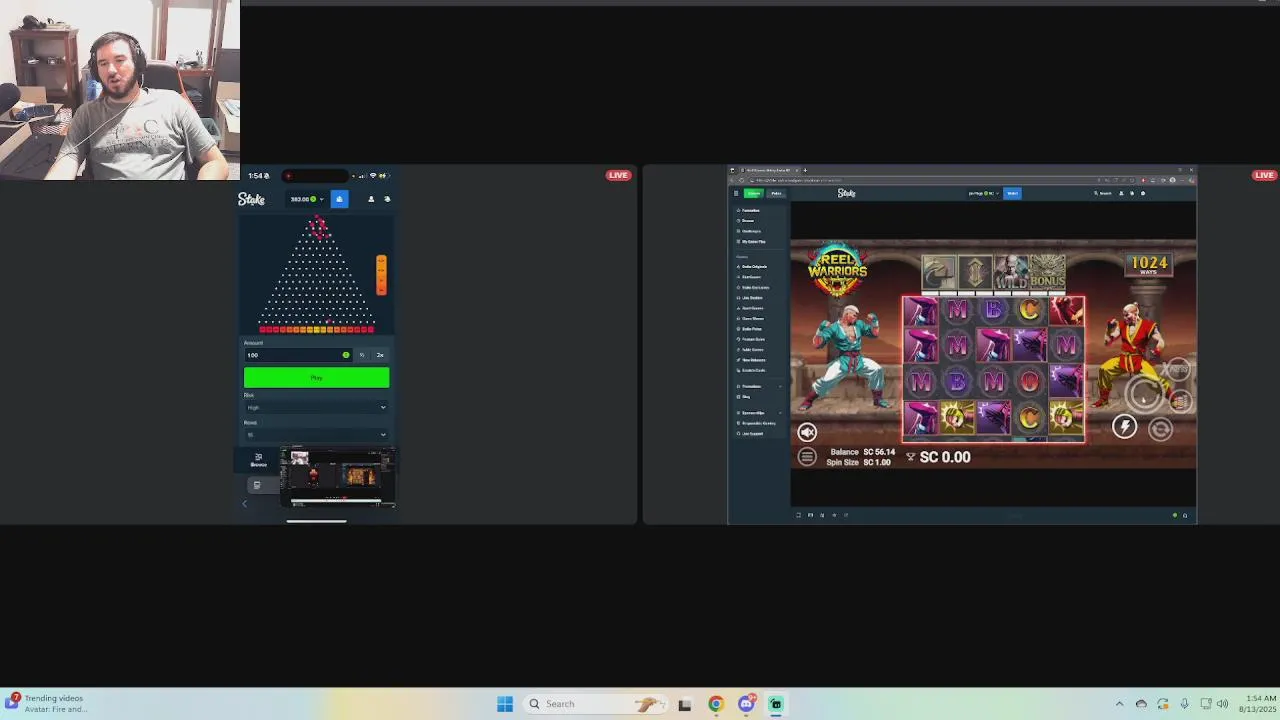Open the desktop Stake profile icon

pyautogui.click(x=1121, y=193)
